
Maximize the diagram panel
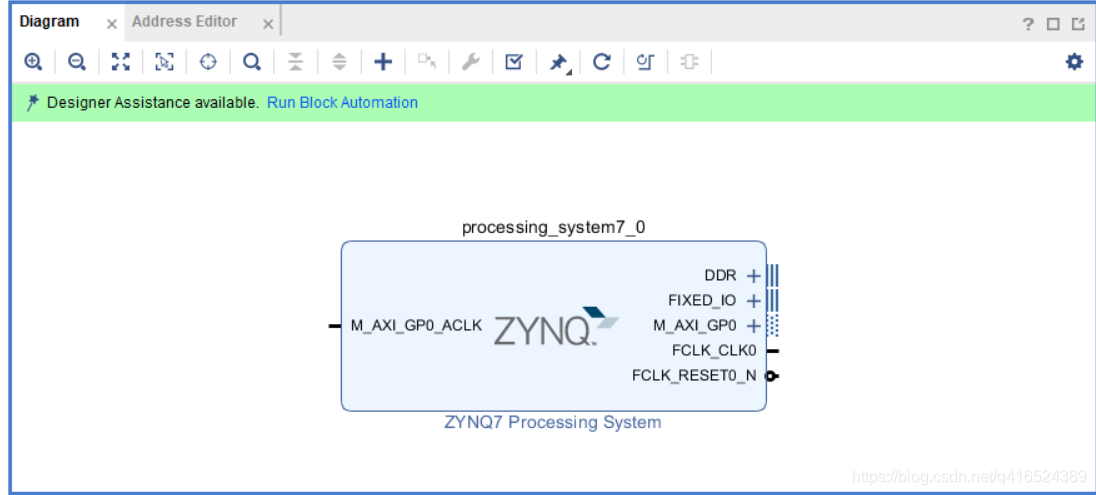[x=1053, y=24]
